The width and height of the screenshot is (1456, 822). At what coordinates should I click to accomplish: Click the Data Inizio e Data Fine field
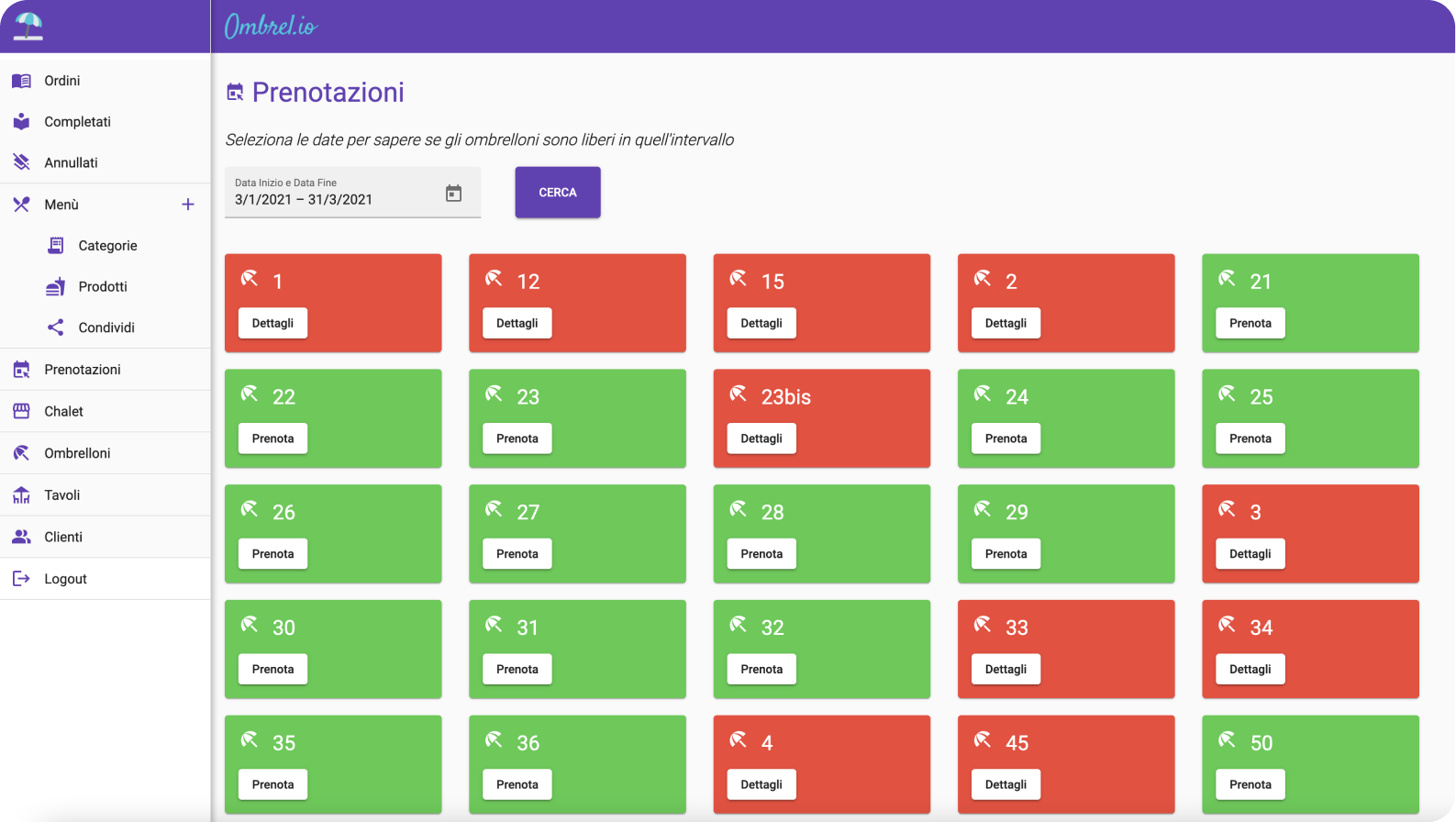[x=352, y=193]
